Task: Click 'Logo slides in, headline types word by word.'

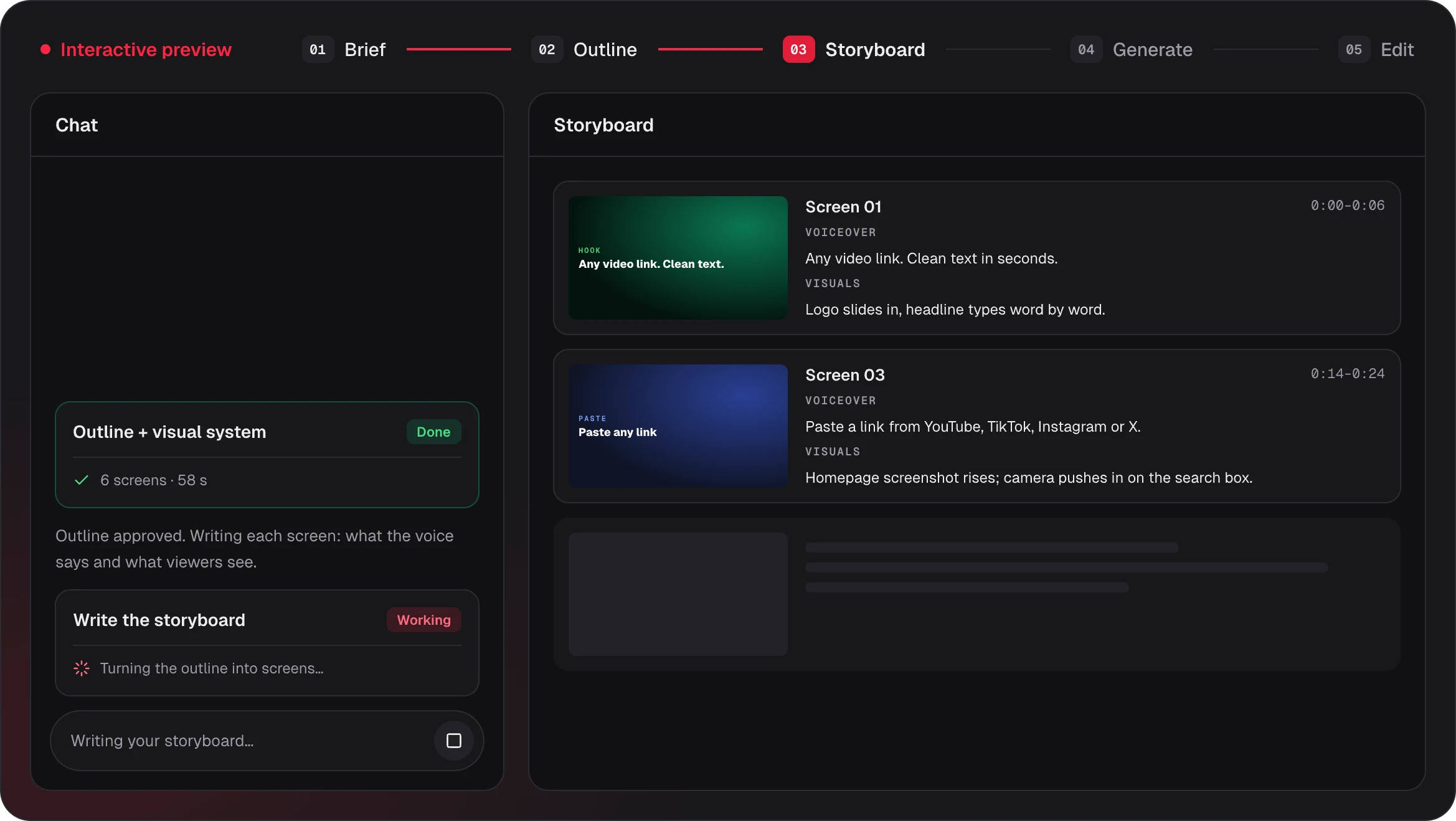Action: [x=955, y=310]
